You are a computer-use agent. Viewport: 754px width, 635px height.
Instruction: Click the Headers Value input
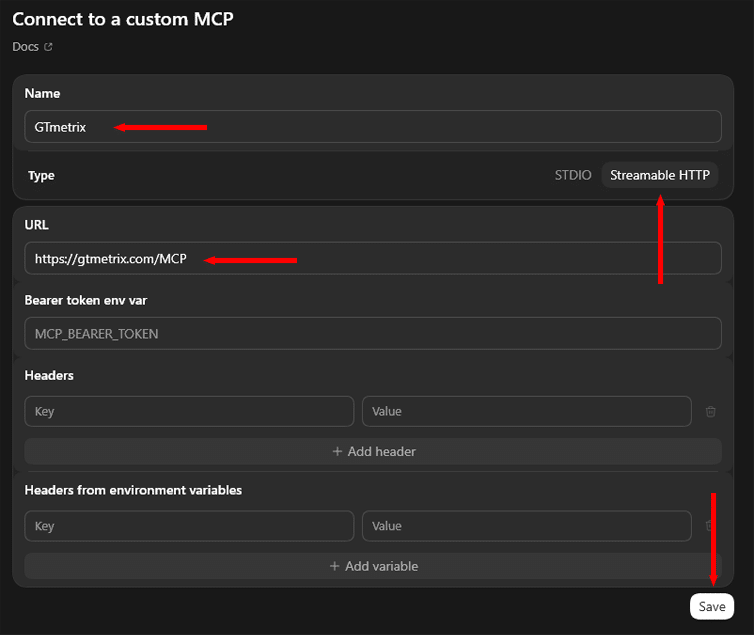527,411
